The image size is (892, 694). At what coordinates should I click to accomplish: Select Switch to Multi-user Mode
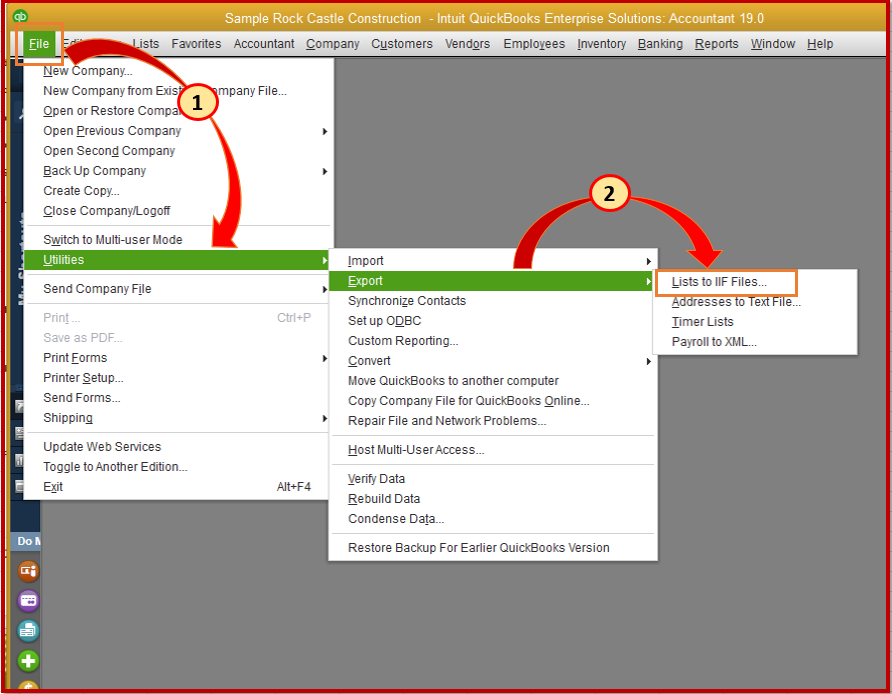113,240
